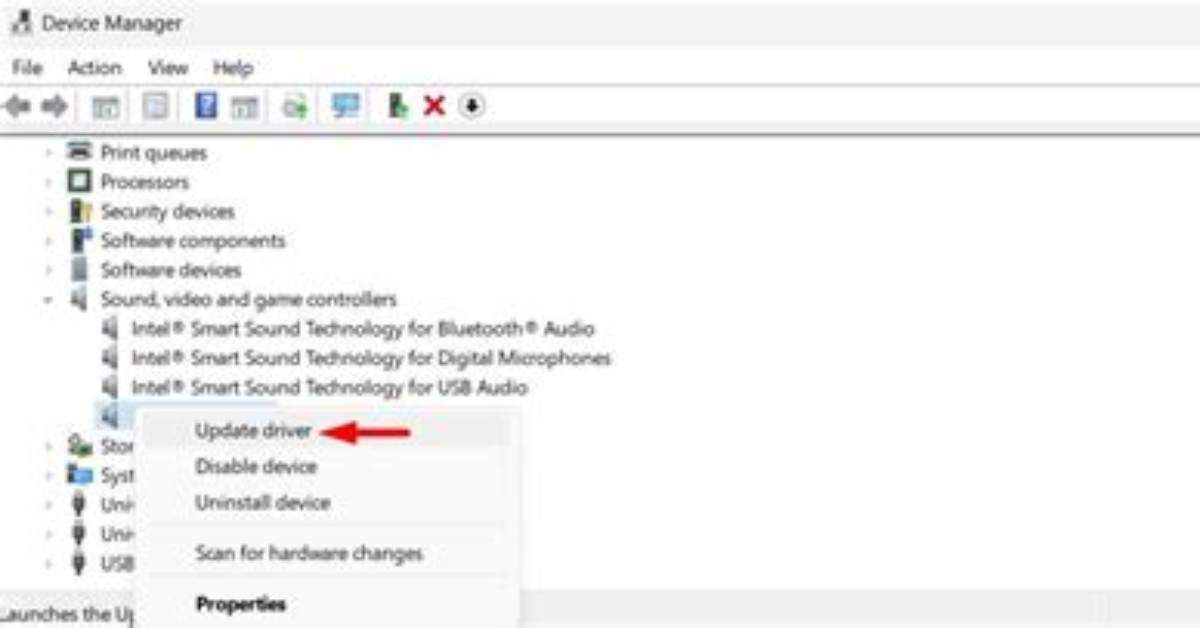The width and height of the screenshot is (1200, 628).
Task: Select the Security devices icon
Action: coord(79,211)
